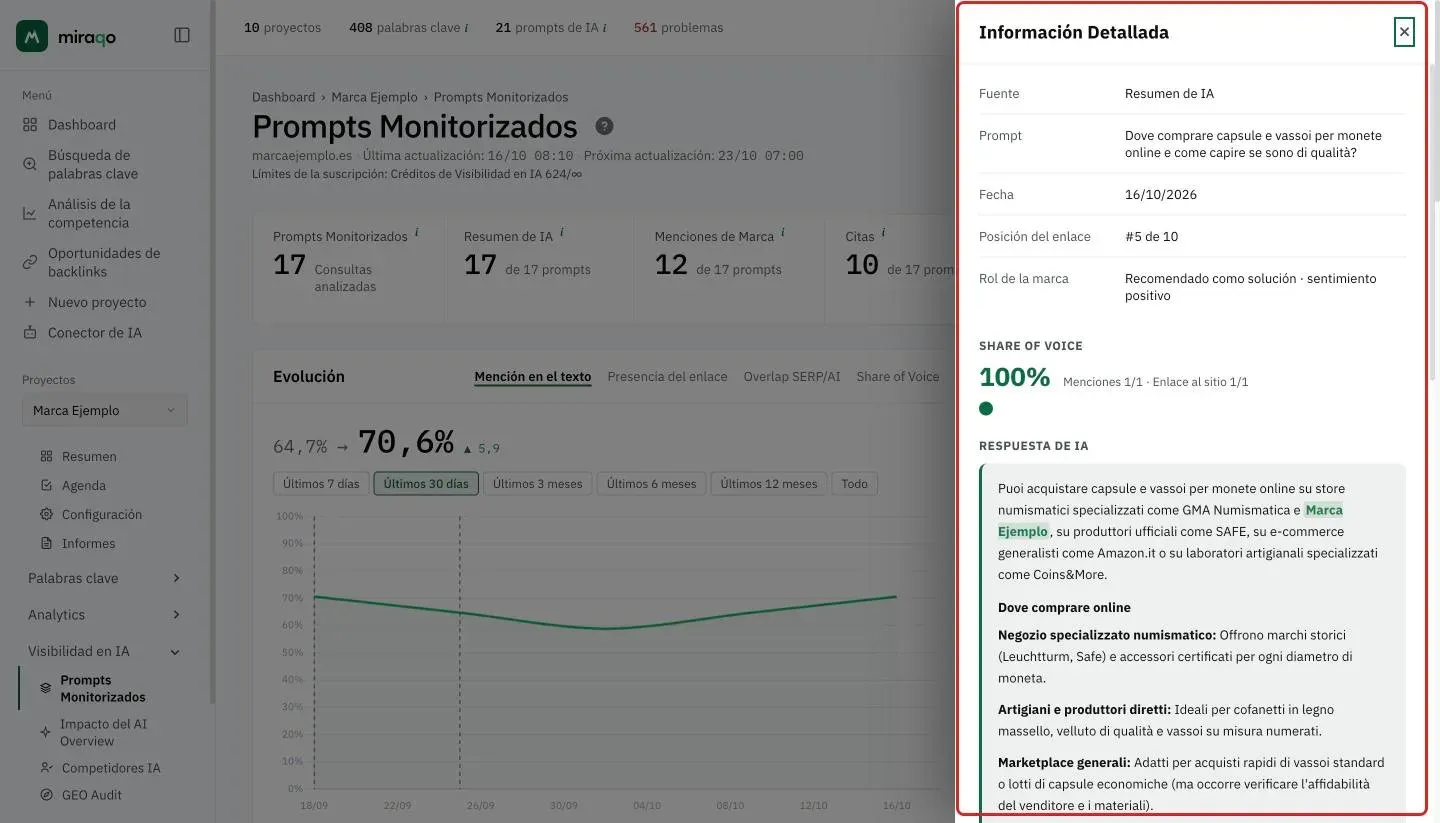This screenshot has height=823, width=1440.
Task: Collapse the sidebar with the panel icon
Action: click(x=182, y=35)
